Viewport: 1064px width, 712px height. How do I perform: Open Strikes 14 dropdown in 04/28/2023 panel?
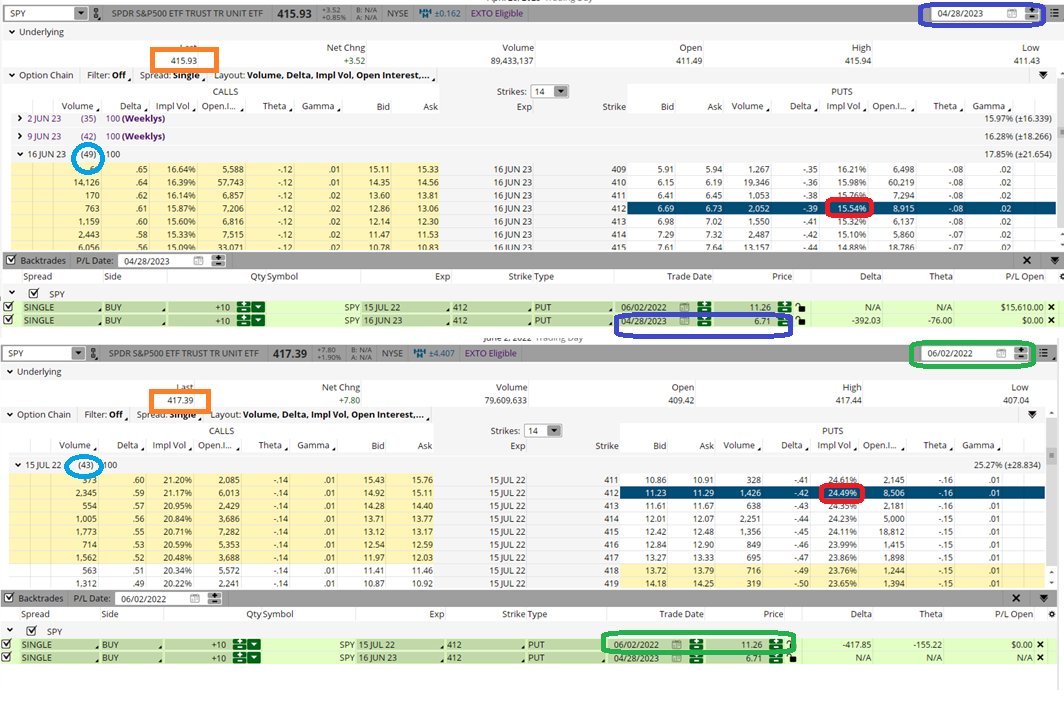561,92
